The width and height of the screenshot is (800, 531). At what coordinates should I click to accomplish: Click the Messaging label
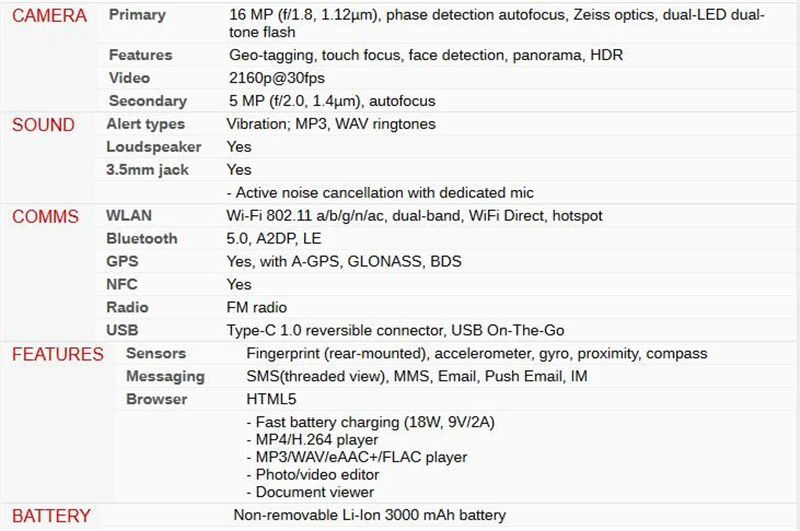click(x=165, y=376)
